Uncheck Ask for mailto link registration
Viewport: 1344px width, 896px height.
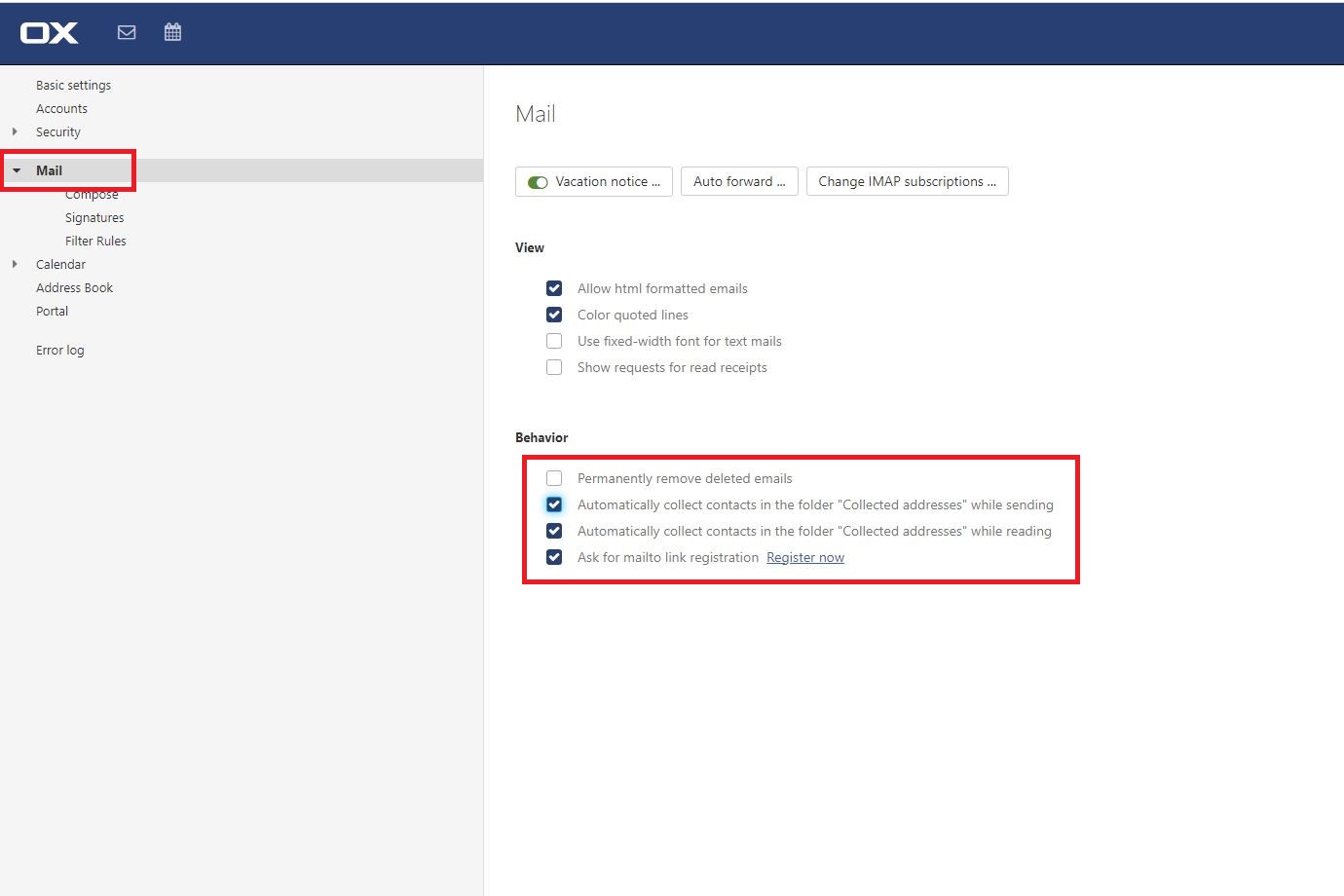[554, 557]
